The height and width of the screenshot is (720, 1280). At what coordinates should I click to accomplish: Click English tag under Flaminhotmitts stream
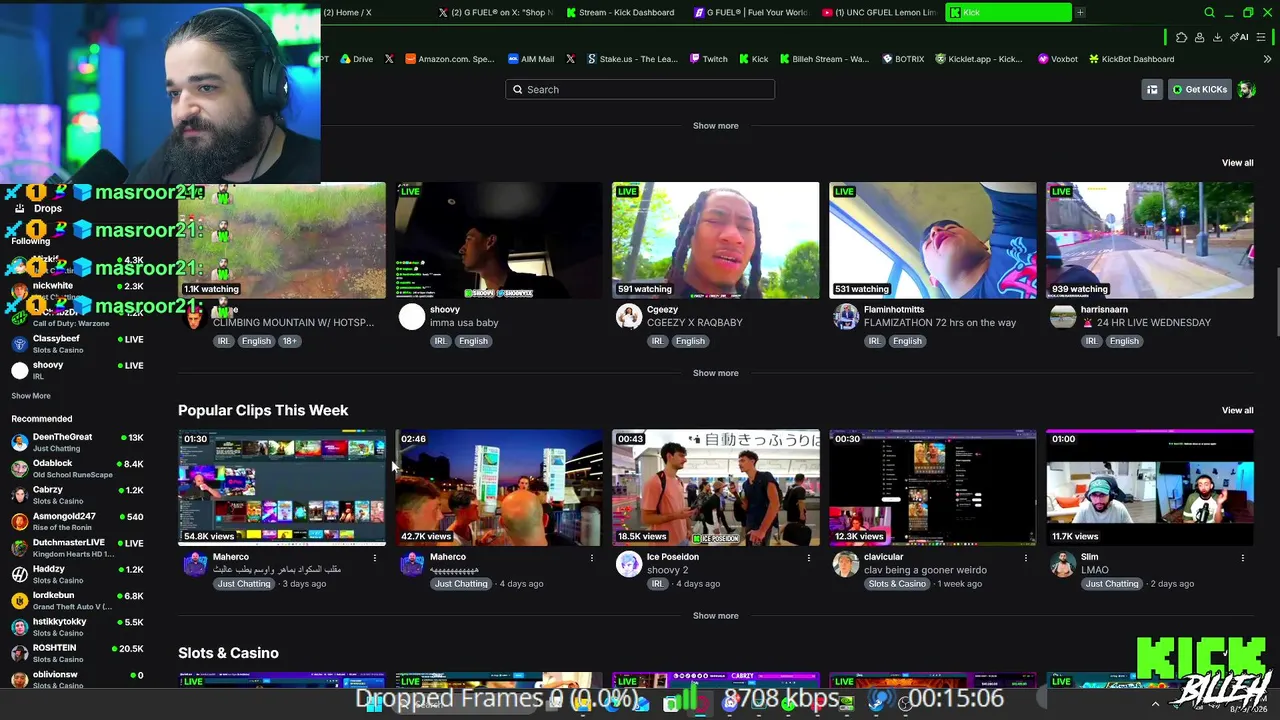pos(907,341)
